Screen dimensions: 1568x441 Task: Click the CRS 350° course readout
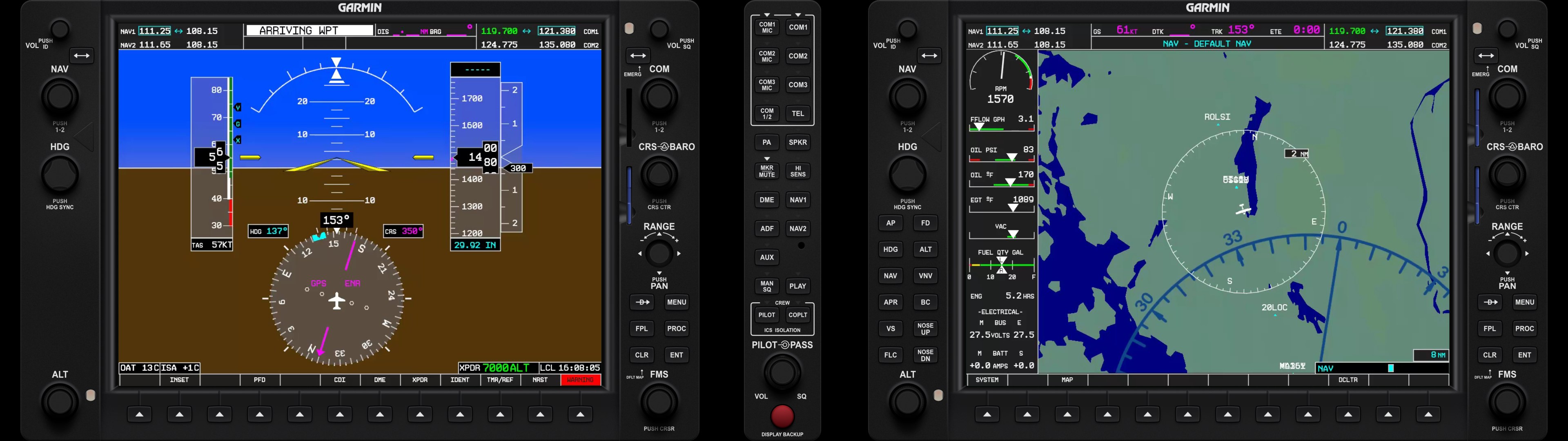point(403,232)
